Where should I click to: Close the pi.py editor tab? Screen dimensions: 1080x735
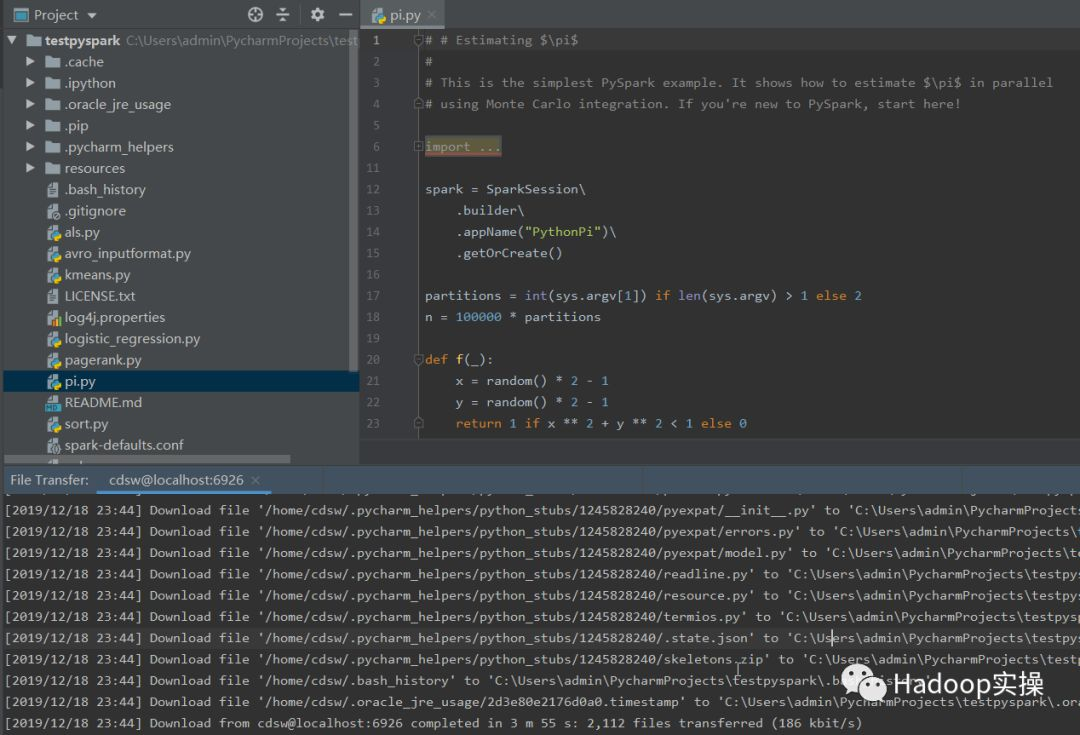coord(433,16)
